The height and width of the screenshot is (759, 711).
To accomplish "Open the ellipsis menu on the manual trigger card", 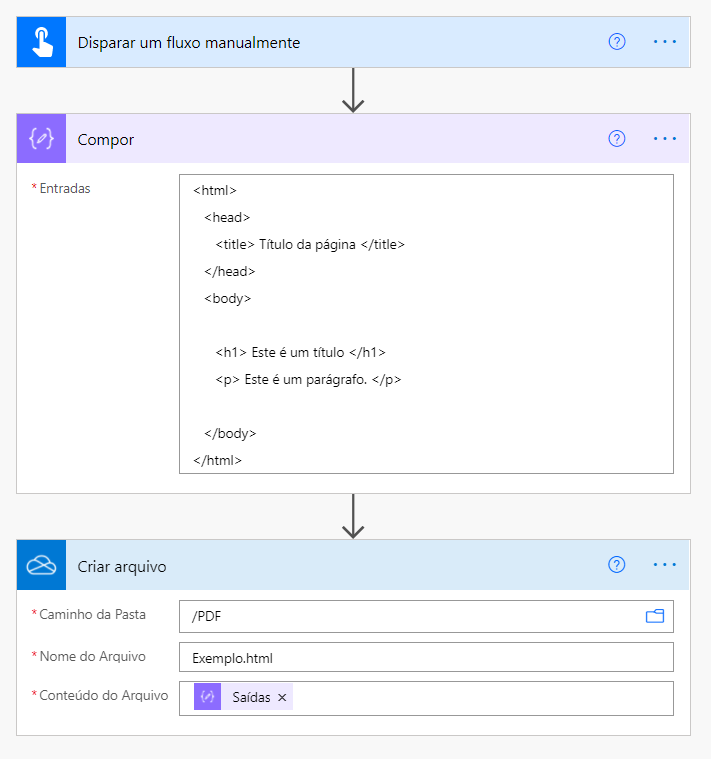I will pos(665,42).
